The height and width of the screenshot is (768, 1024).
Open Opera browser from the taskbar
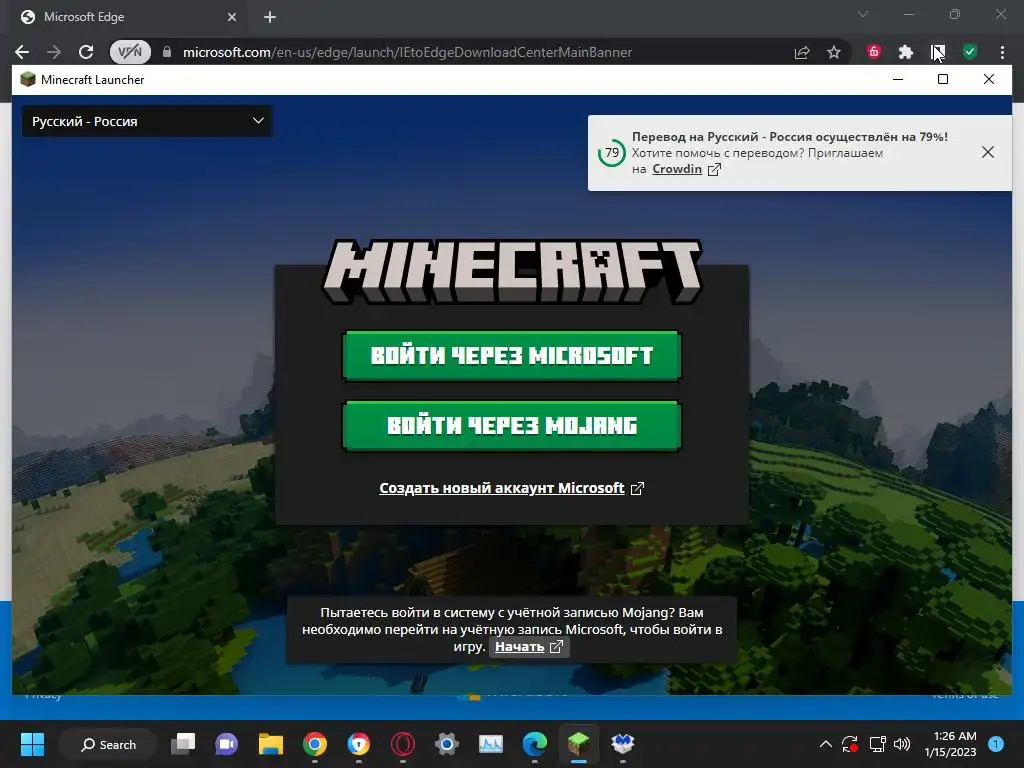[403, 744]
